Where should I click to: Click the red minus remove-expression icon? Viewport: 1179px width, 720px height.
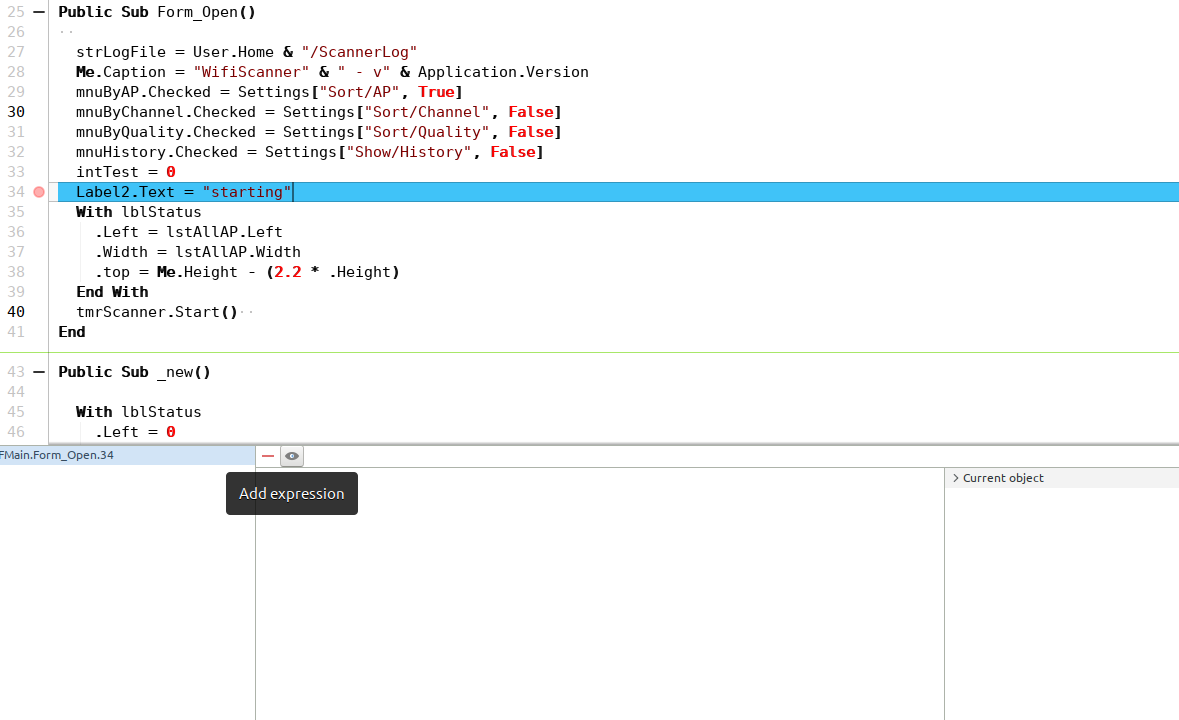point(267,456)
